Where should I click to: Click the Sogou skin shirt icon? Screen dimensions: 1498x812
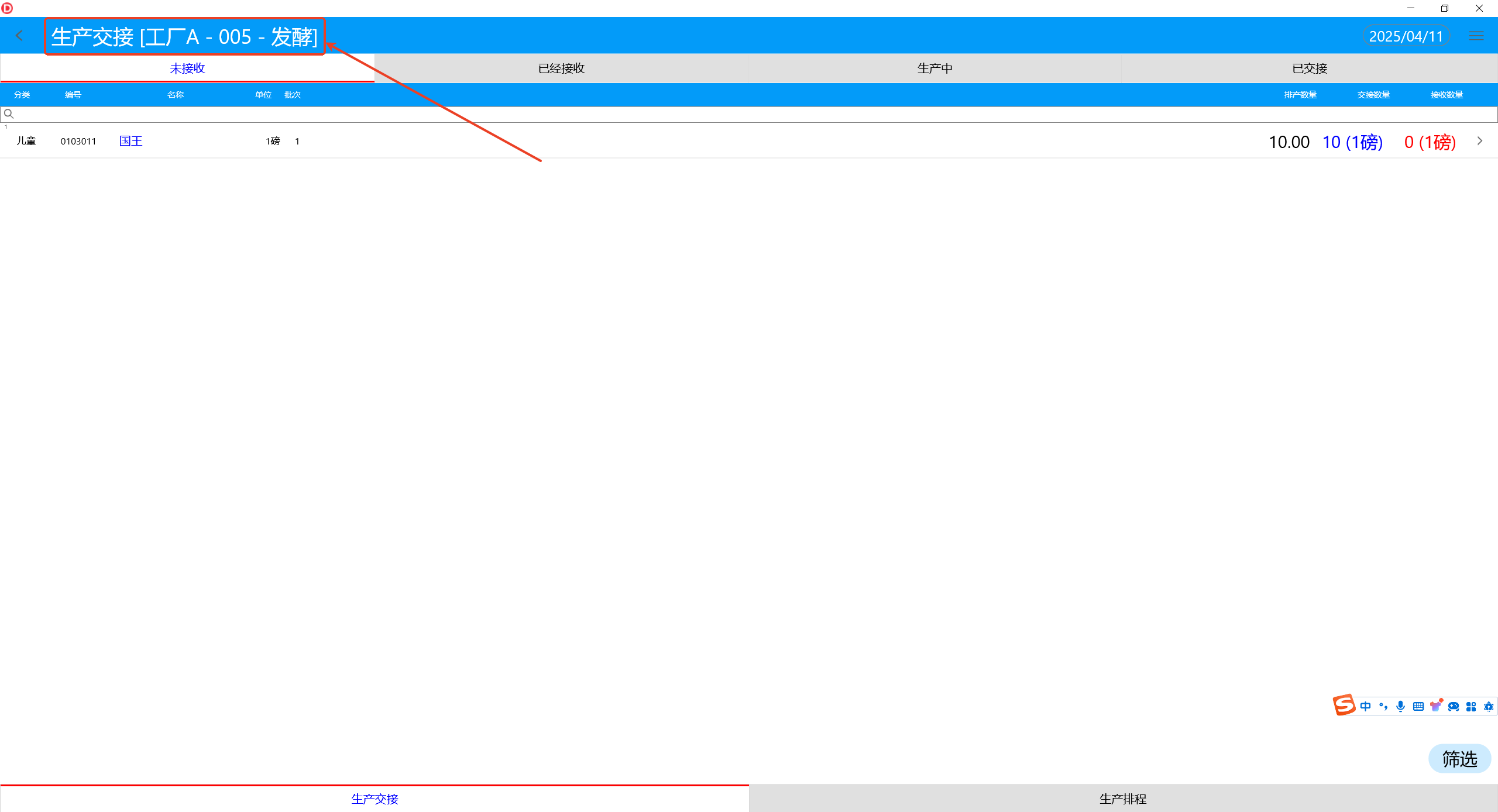[x=1435, y=706]
